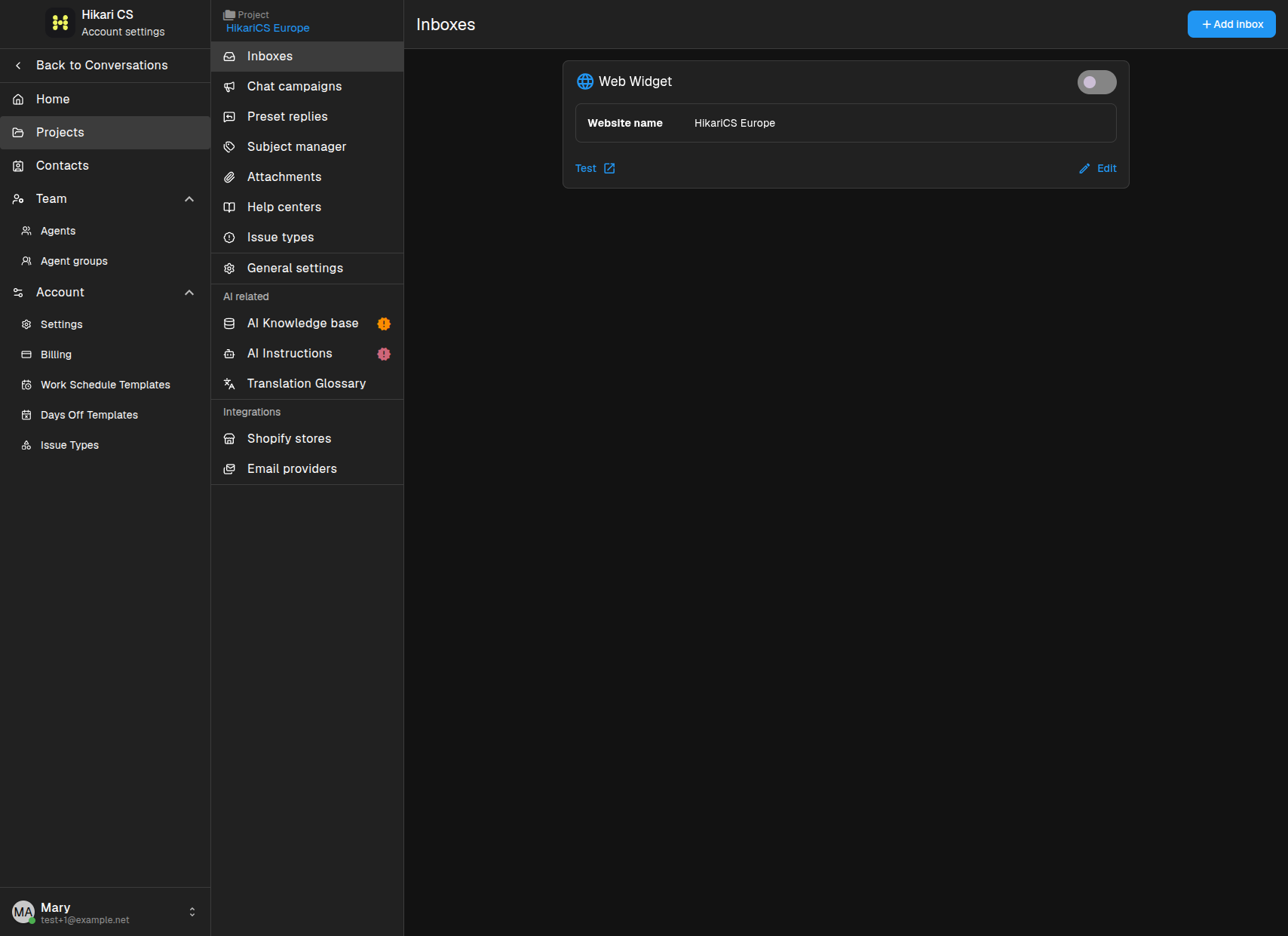Open Preset replies menu item
The image size is (1288, 936).
point(307,117)
